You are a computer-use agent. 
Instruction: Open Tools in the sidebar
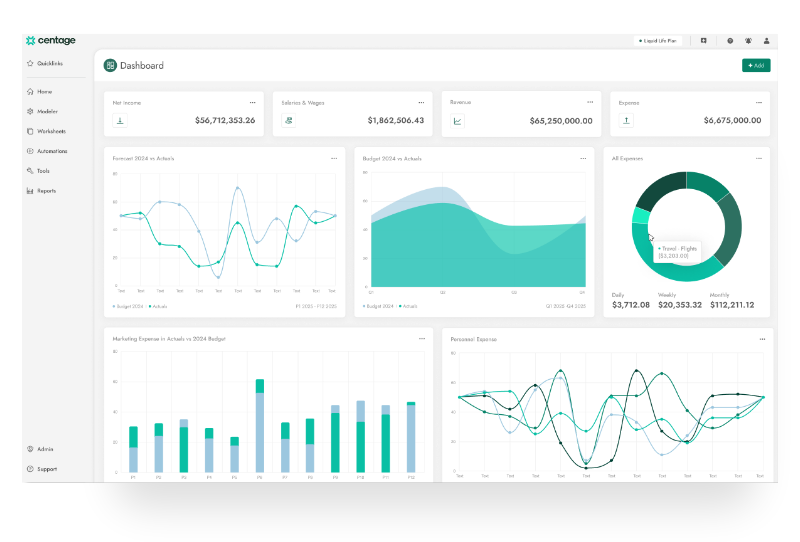click(x=38, y=171)
